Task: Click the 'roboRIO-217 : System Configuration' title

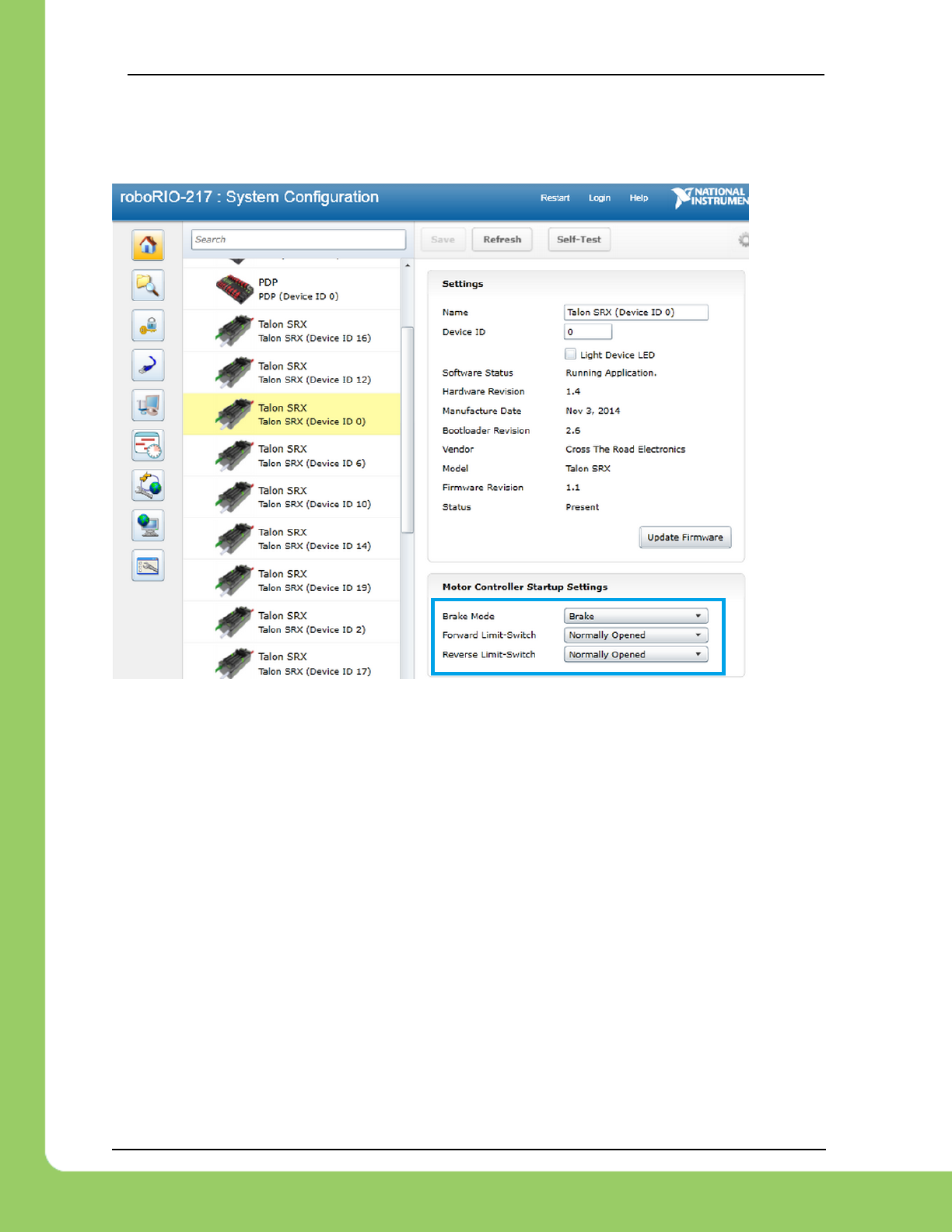Action: 249,198
